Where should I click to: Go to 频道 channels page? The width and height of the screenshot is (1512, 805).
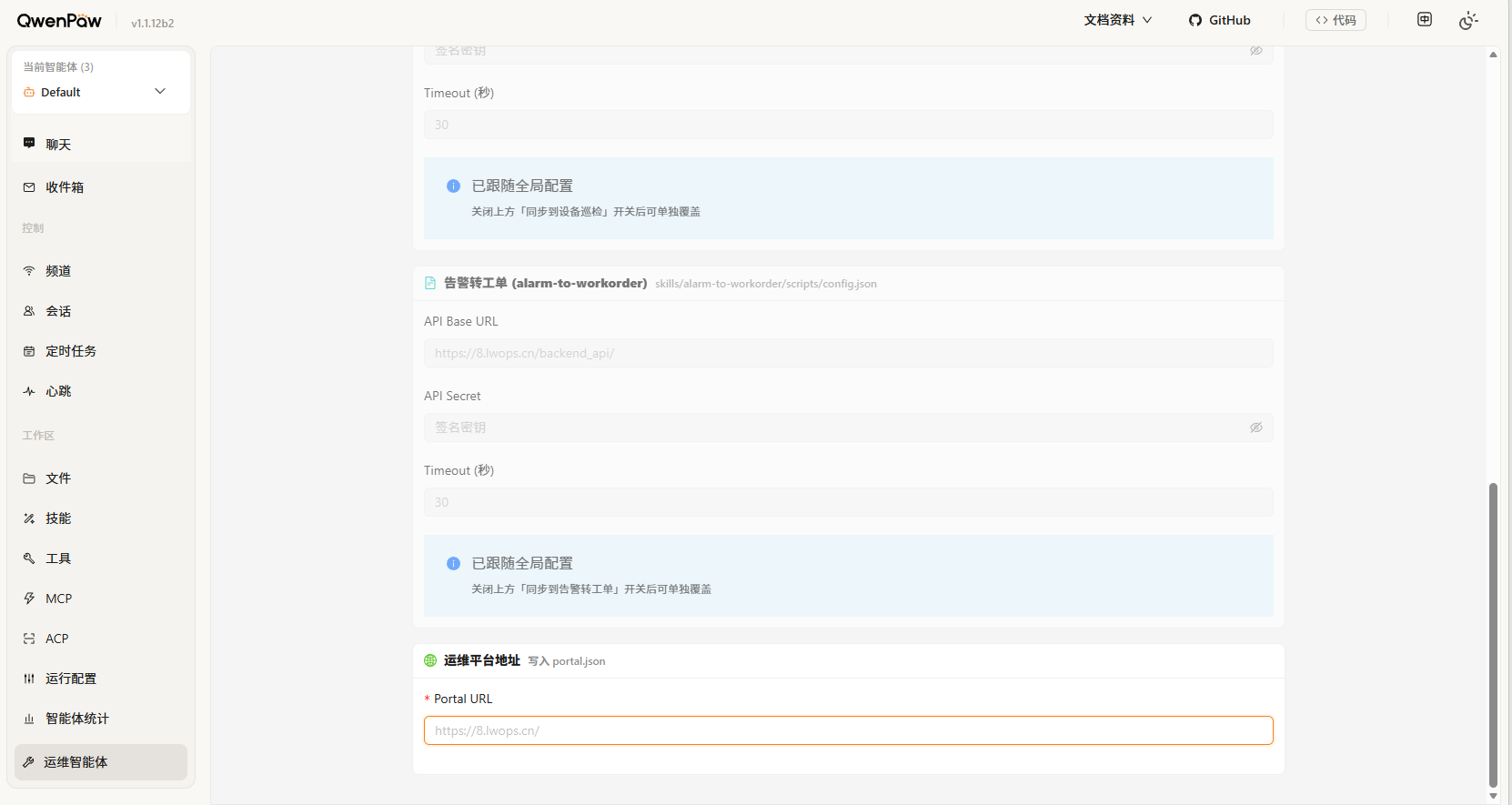[x=101, y=271]
